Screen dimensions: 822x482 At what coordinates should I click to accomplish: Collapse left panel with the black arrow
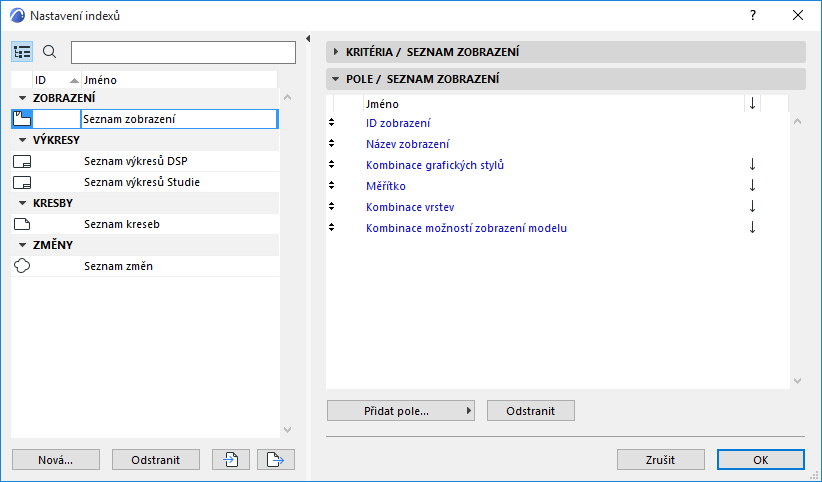click(308, 38)
